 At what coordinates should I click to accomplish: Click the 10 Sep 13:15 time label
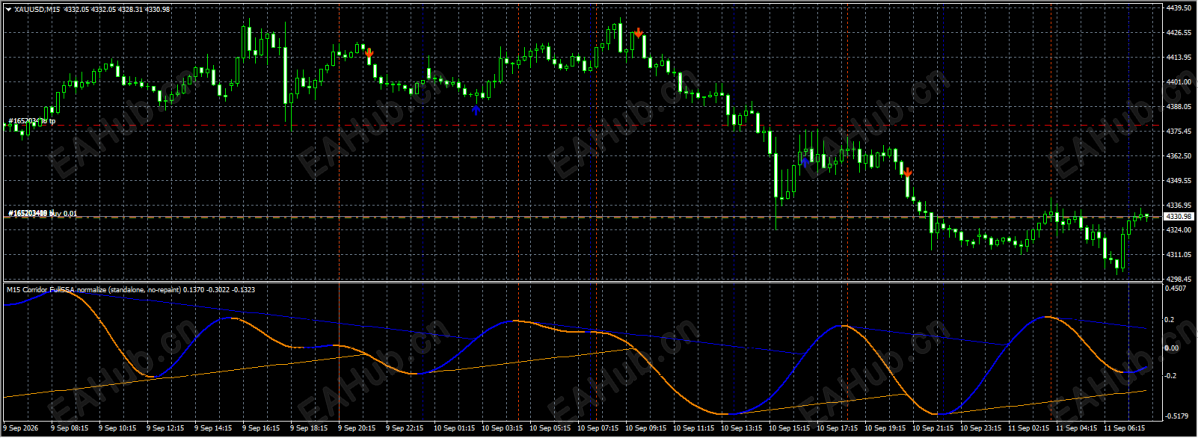point(743,430)
